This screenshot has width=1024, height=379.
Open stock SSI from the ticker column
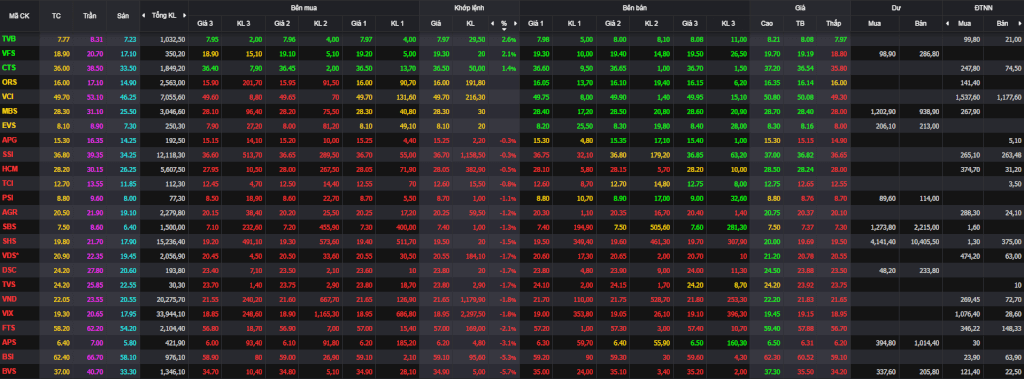[8, 154]
